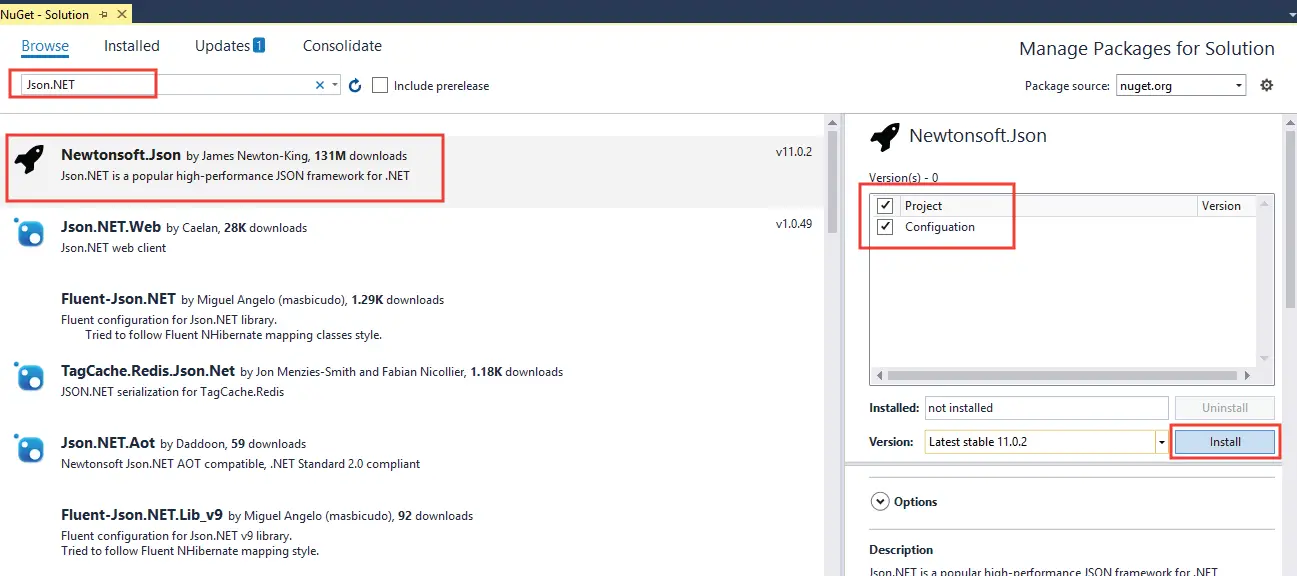This screenshot has width=1297, height=576.
Task: Select Json.NET.Web package title
Action: click(111, 227)
